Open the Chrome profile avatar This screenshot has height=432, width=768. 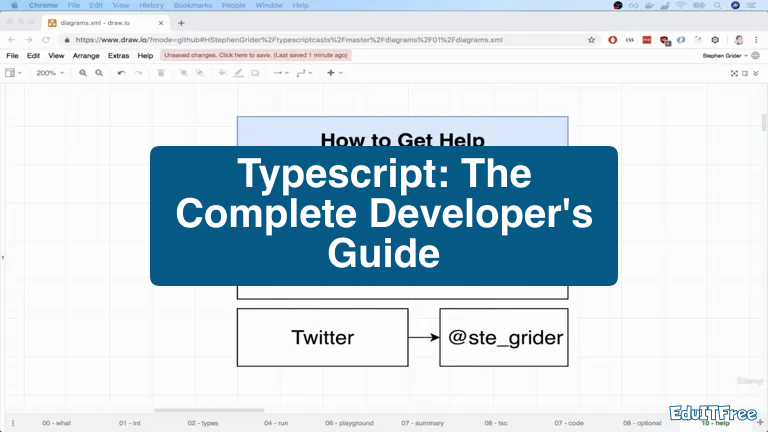tap(740, 40)
